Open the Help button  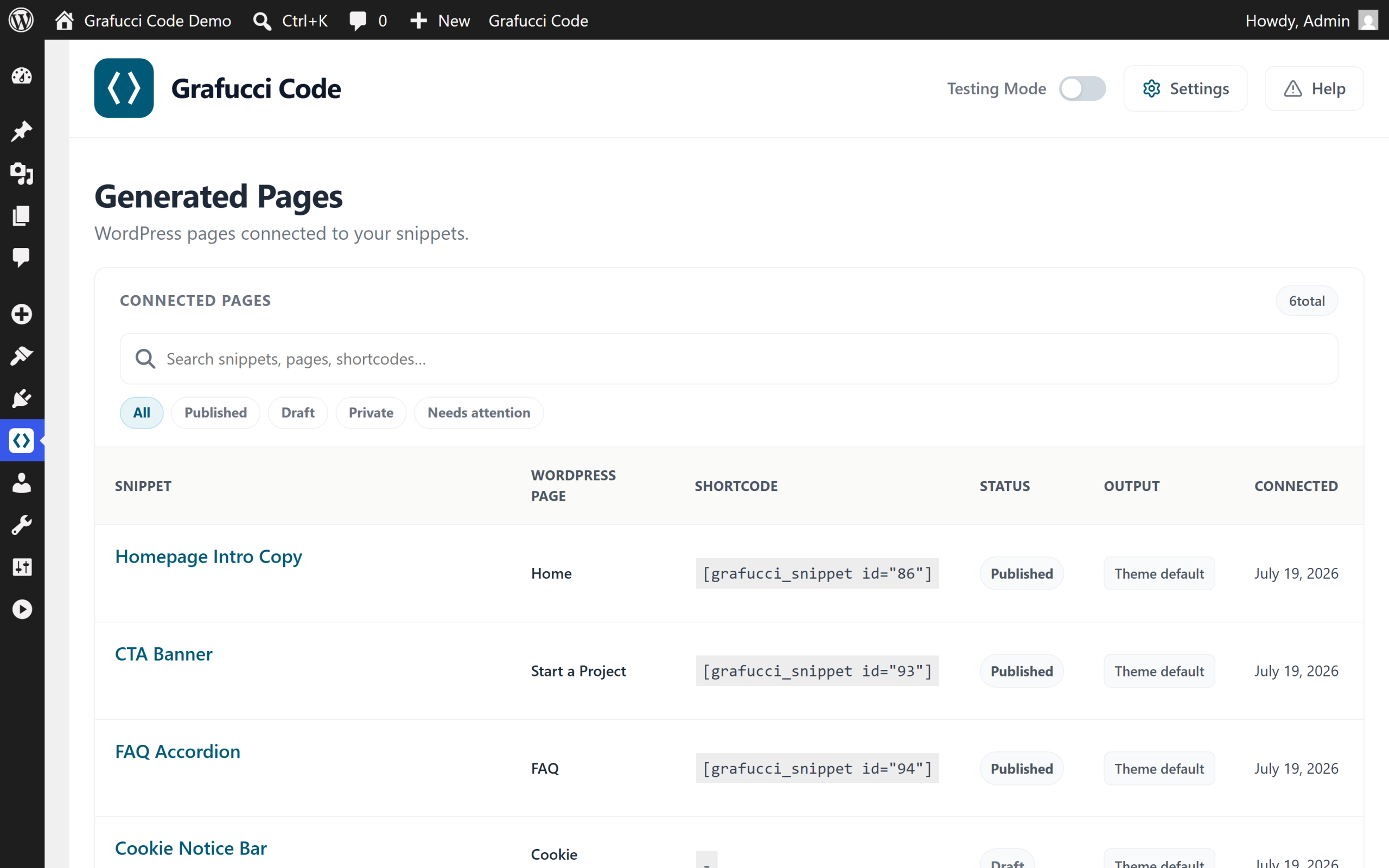pyautogui.click(x=1314, y=88)
